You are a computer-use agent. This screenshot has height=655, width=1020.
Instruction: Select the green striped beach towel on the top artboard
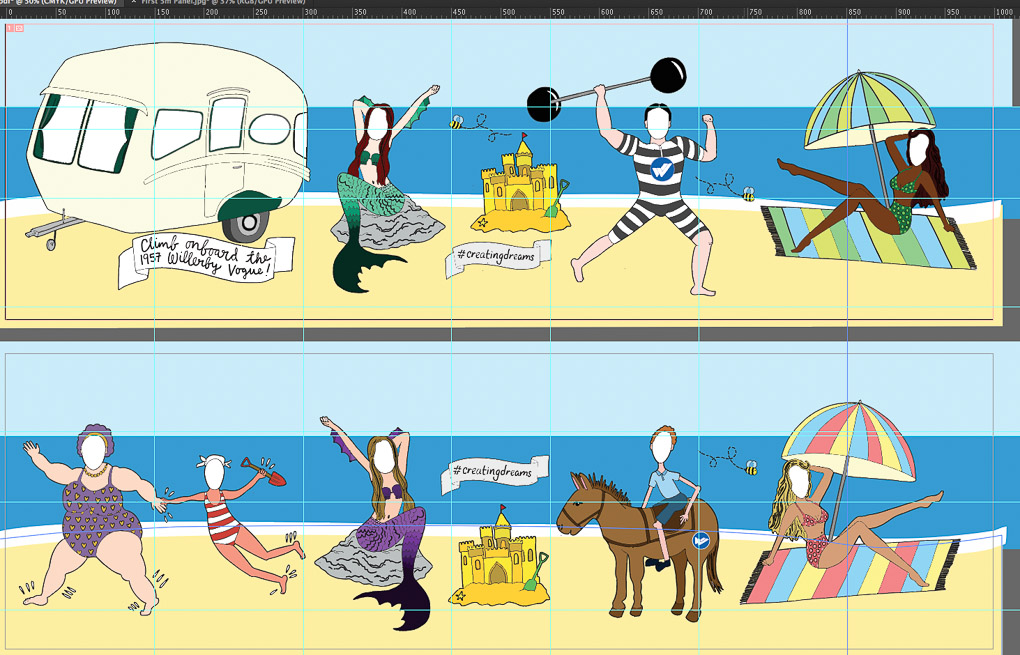[x=868, y=236]
